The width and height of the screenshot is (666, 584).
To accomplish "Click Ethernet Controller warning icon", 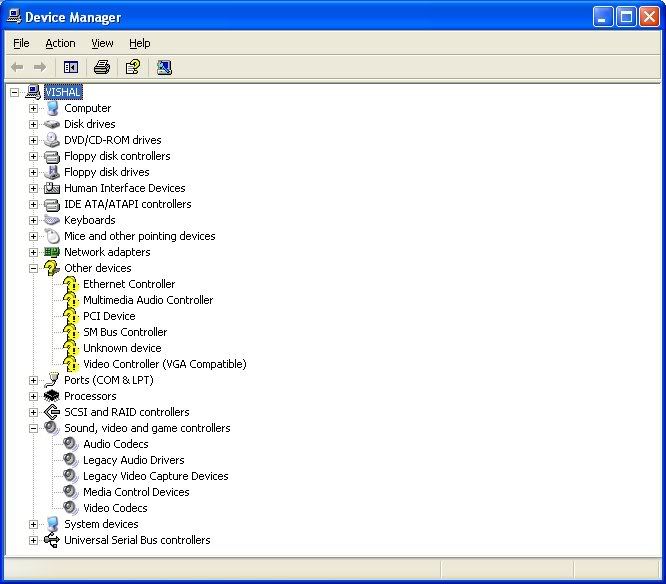I will tap(71, 284).
